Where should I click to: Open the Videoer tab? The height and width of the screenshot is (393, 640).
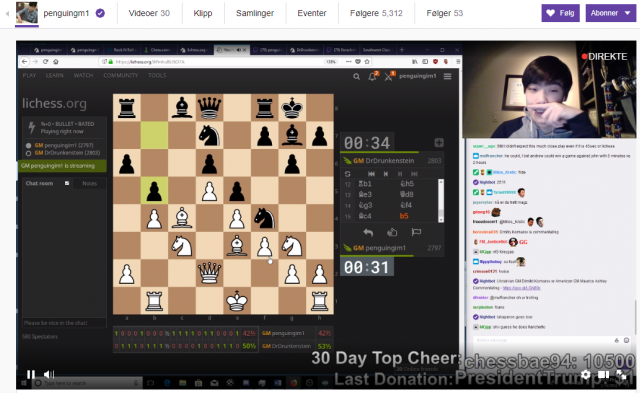tap(149, 13)
